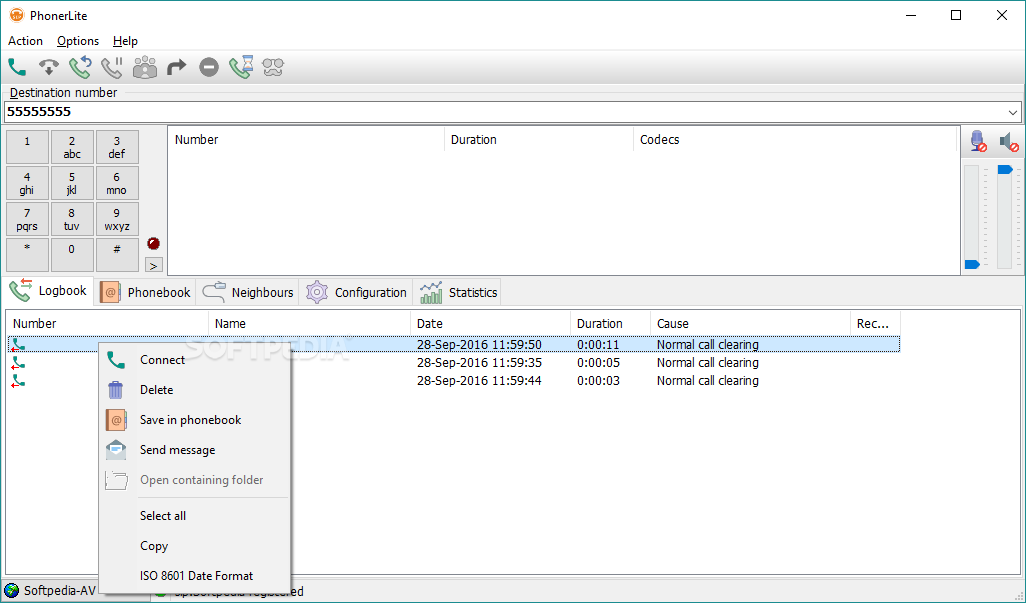Click the green Call handset toolbar icon
This screenshot has width=1026, height=603.
17,67
